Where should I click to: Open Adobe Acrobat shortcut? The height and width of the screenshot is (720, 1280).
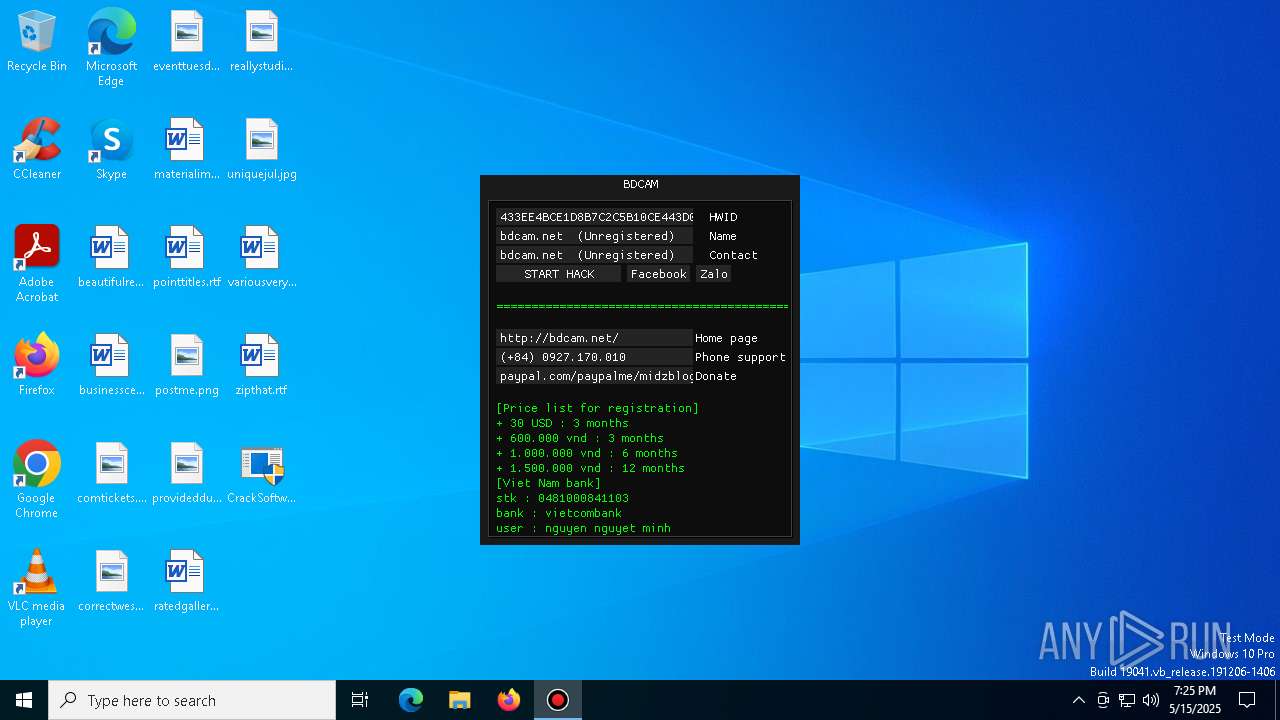click(x=37, y=264)
